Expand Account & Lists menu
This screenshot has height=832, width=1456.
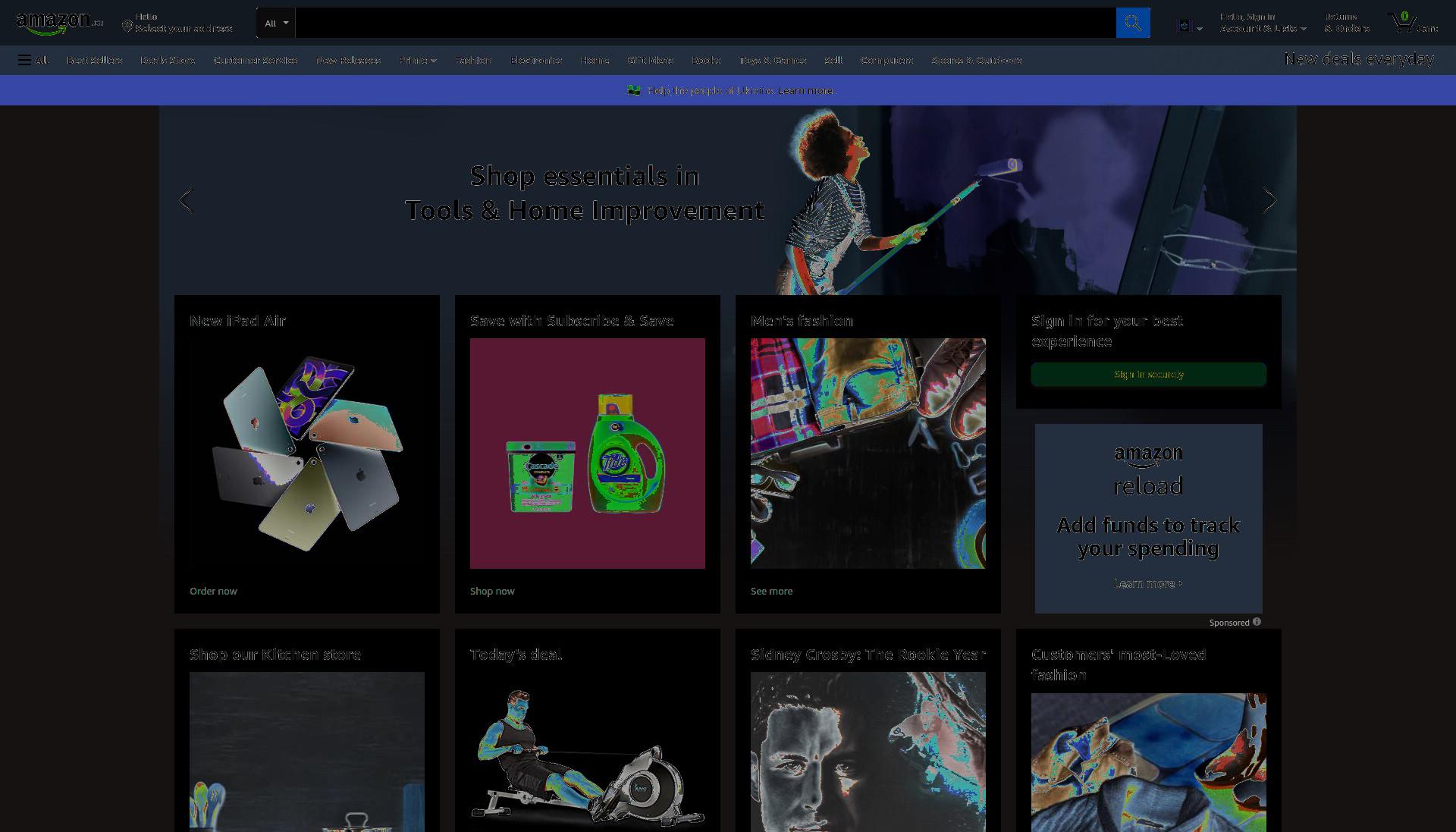point(1263,23)
